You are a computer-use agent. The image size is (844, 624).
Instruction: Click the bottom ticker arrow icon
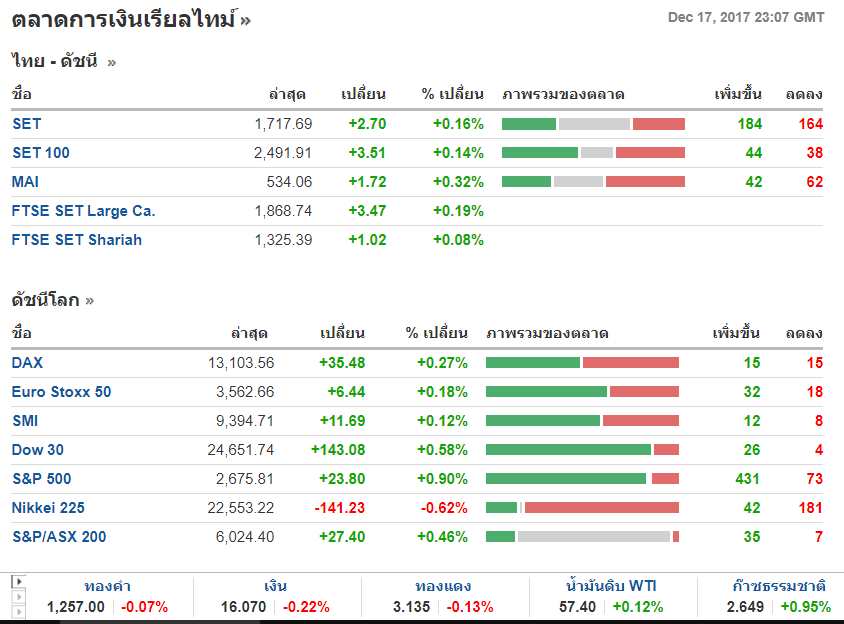pos(18,612)
